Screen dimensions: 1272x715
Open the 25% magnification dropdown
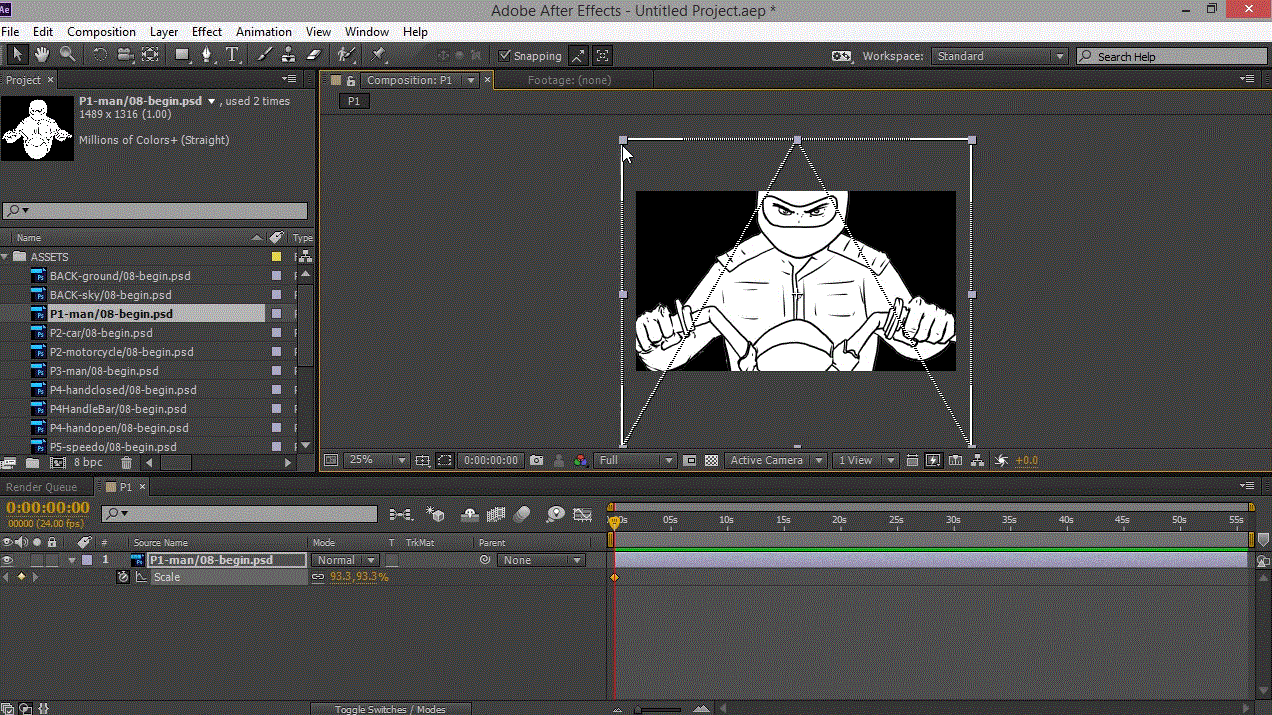point(377,460)
